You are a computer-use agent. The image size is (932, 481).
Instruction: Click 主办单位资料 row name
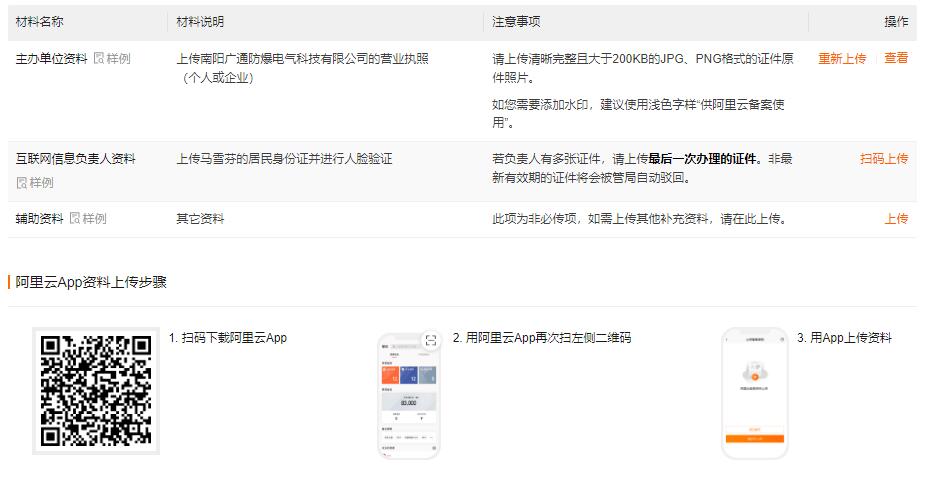click(x=51, y=58)
